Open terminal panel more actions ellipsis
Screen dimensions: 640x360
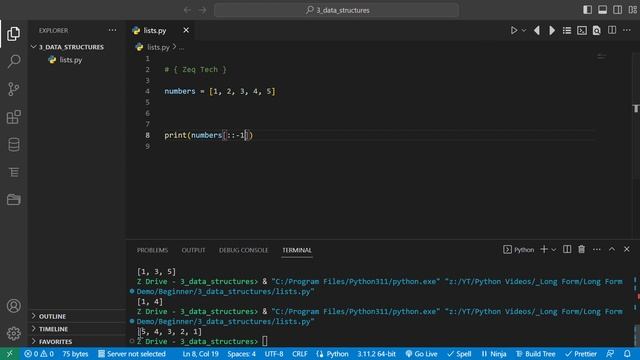597,249
